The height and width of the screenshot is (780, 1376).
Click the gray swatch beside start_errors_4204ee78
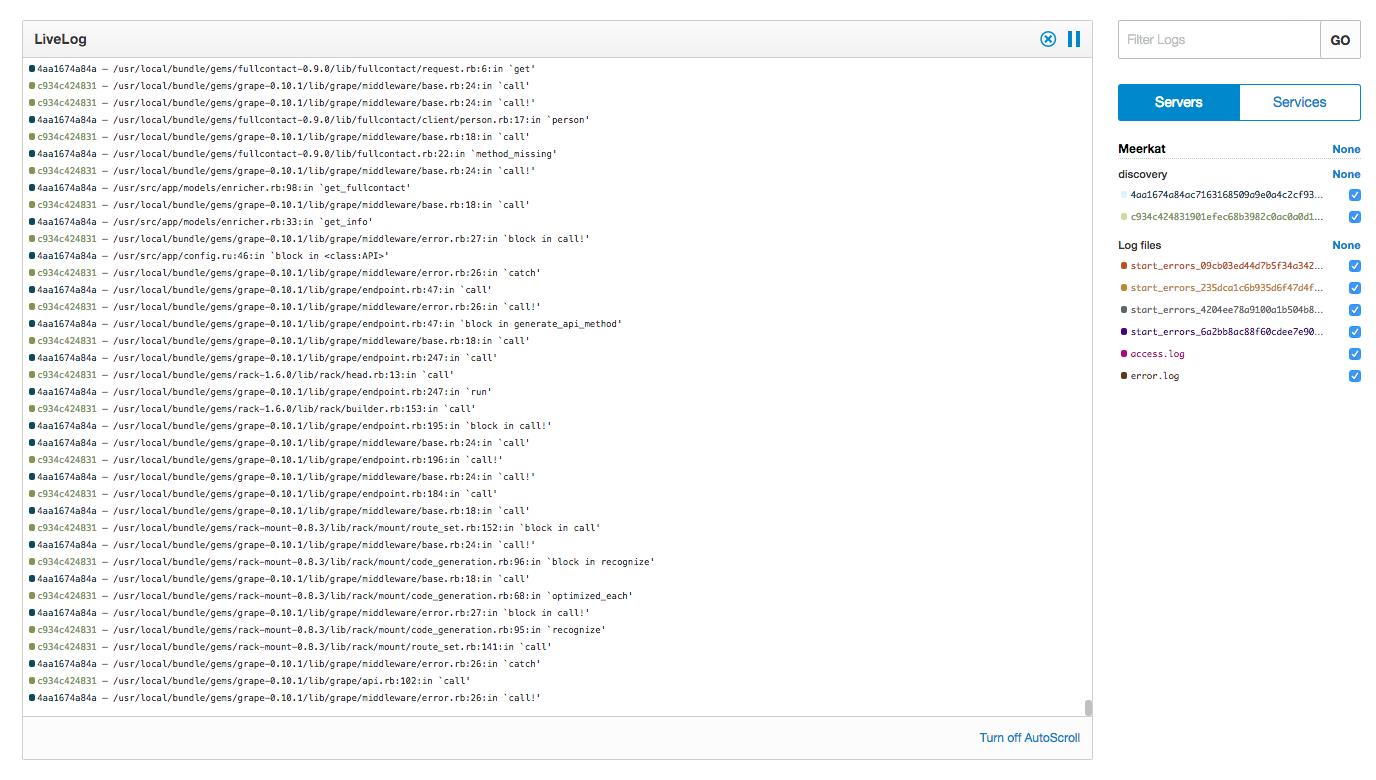[x=1124, y=310]
